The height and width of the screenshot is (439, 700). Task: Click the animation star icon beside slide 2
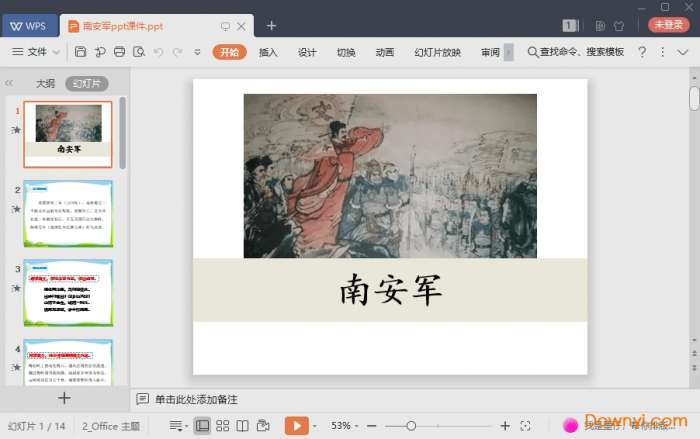[16, 209]
